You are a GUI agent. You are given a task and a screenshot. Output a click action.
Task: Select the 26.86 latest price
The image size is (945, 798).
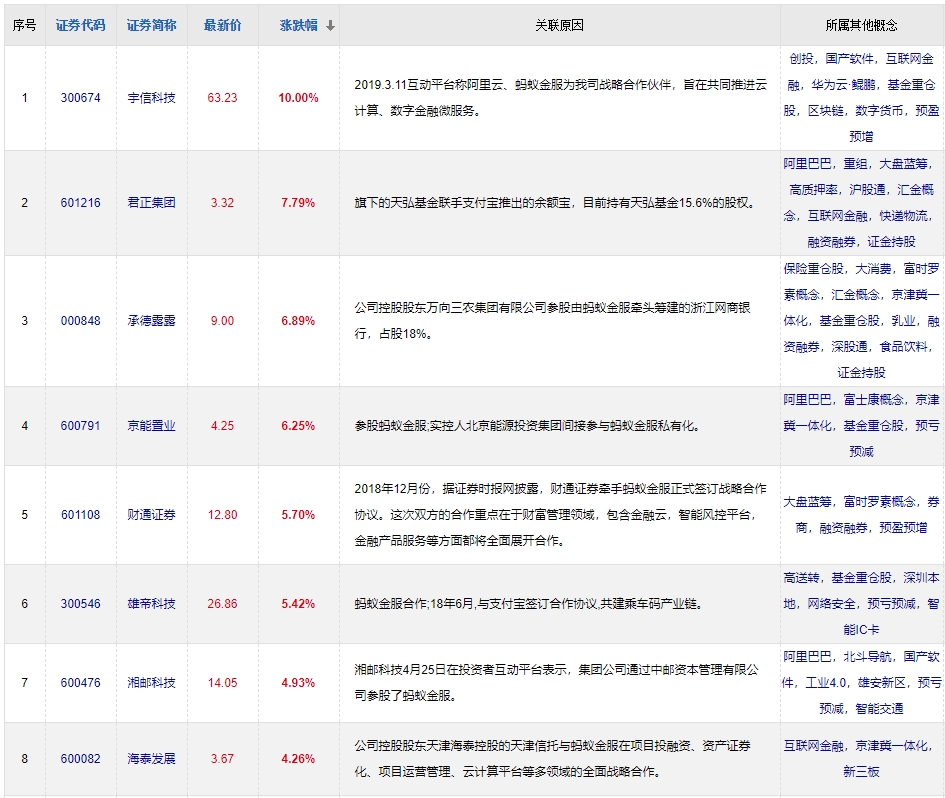click(222, 603)
